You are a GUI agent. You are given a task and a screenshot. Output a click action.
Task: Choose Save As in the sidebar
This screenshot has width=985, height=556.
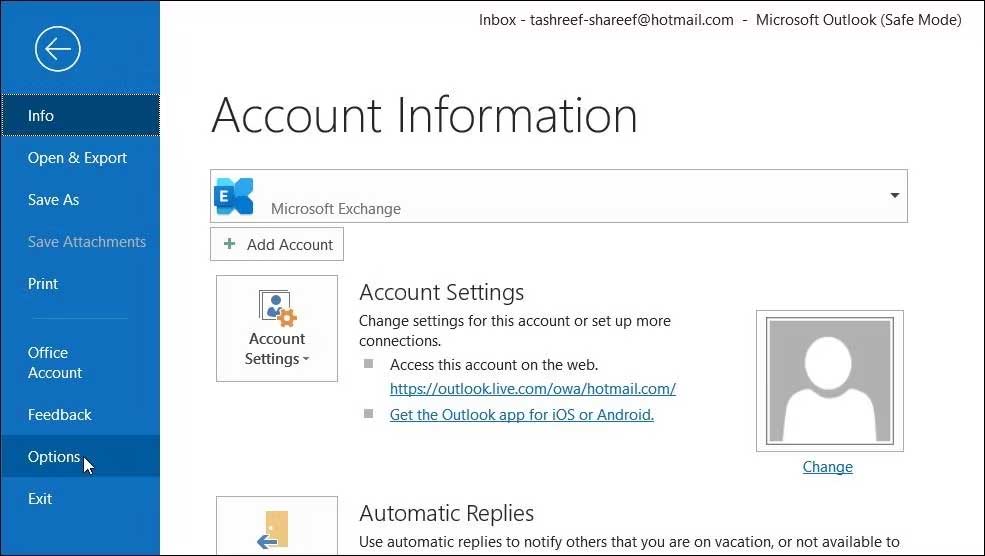pos(53,200)
